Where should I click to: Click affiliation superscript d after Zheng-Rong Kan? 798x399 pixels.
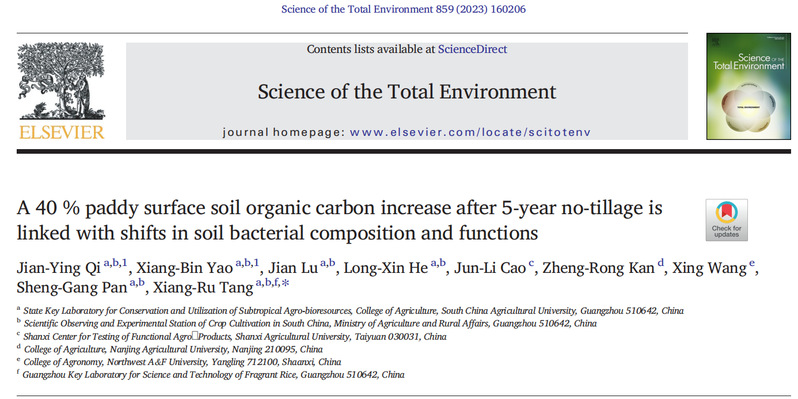pos(661,263)
